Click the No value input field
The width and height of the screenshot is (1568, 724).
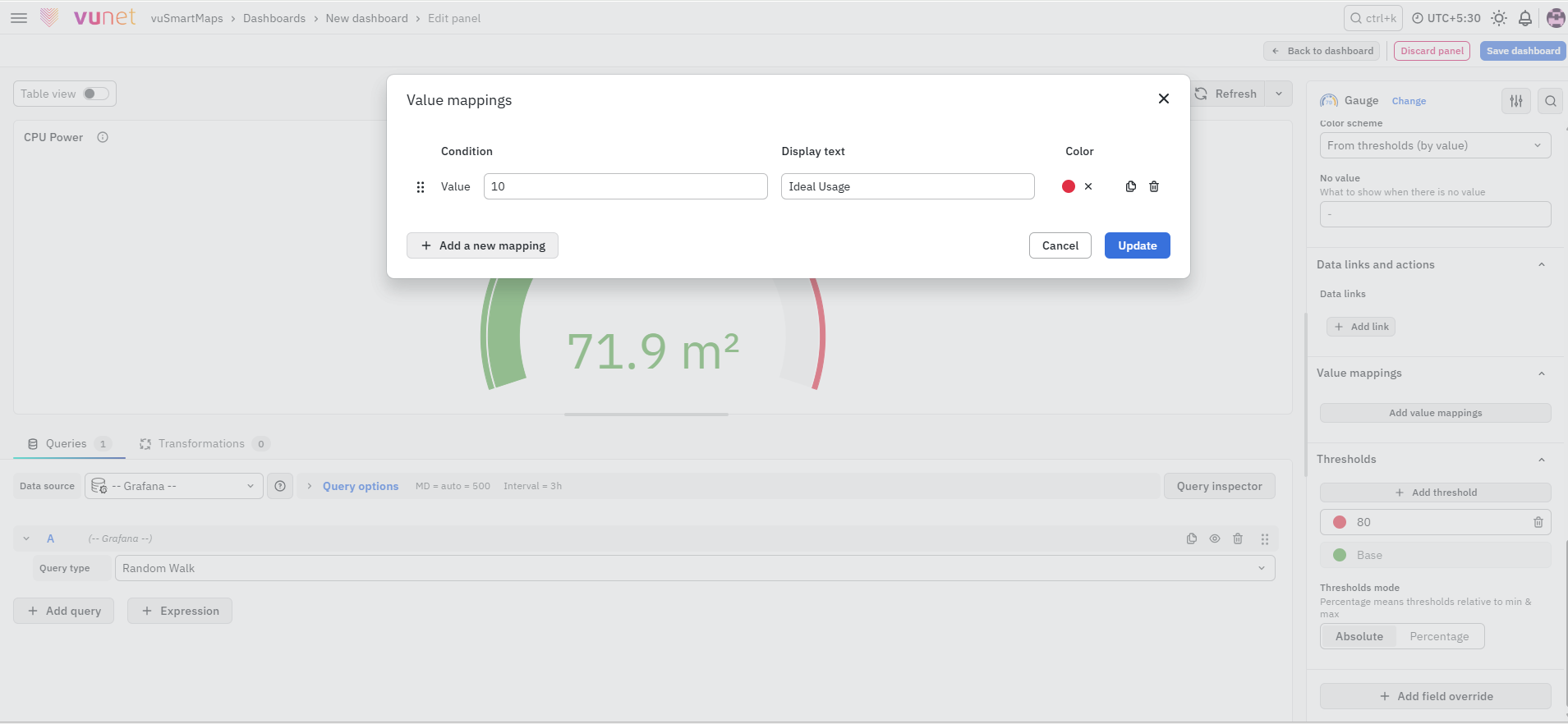click(1435, 214)
